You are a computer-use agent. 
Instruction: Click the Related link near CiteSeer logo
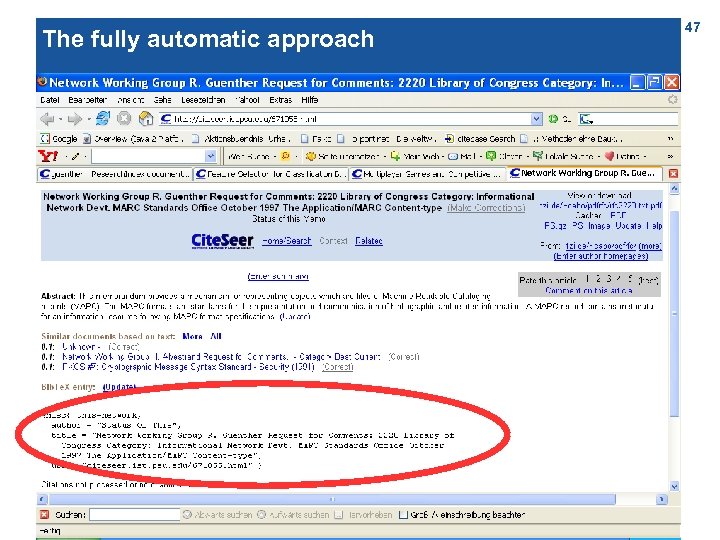click(x=369, y=241)
